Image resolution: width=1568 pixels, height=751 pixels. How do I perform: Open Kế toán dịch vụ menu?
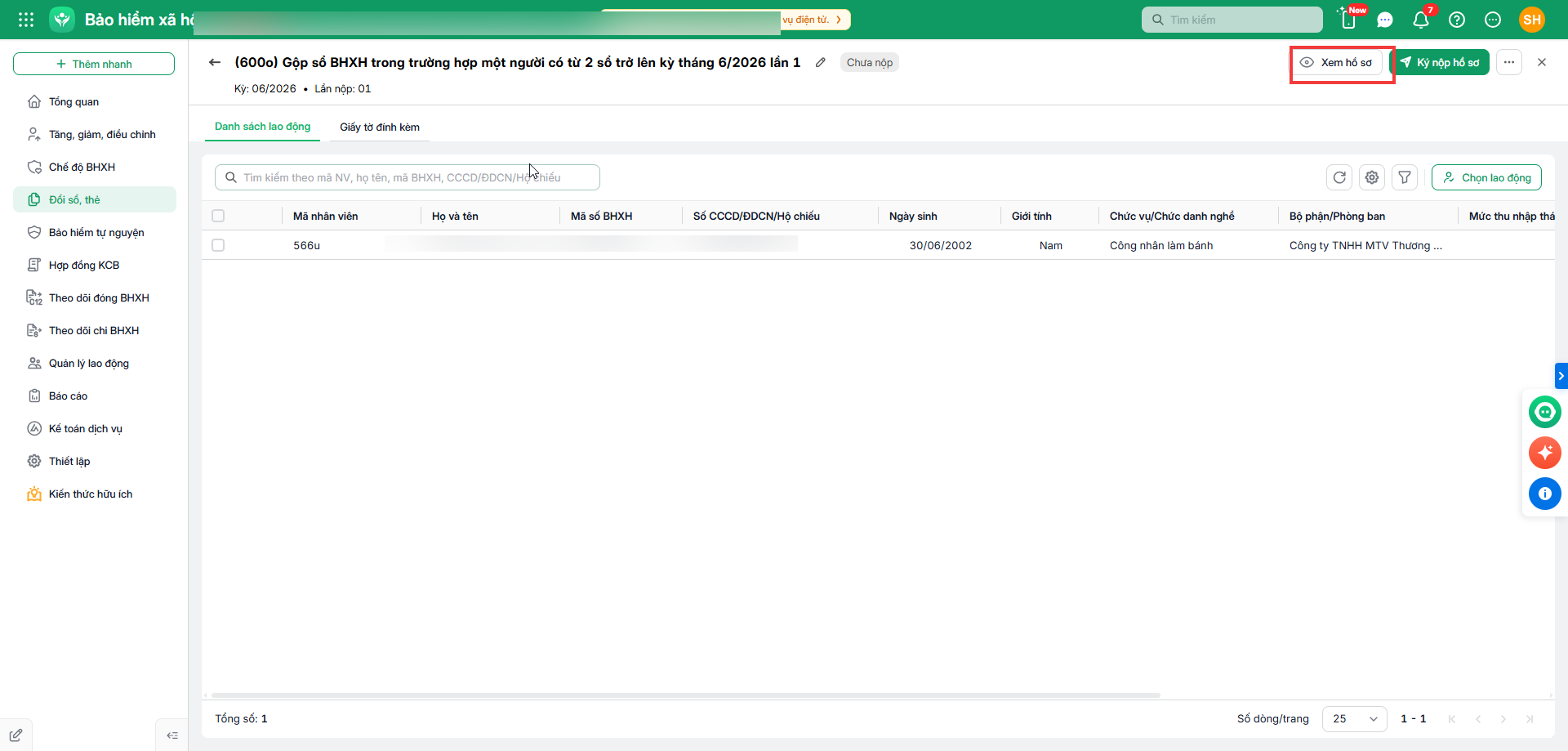95,428
